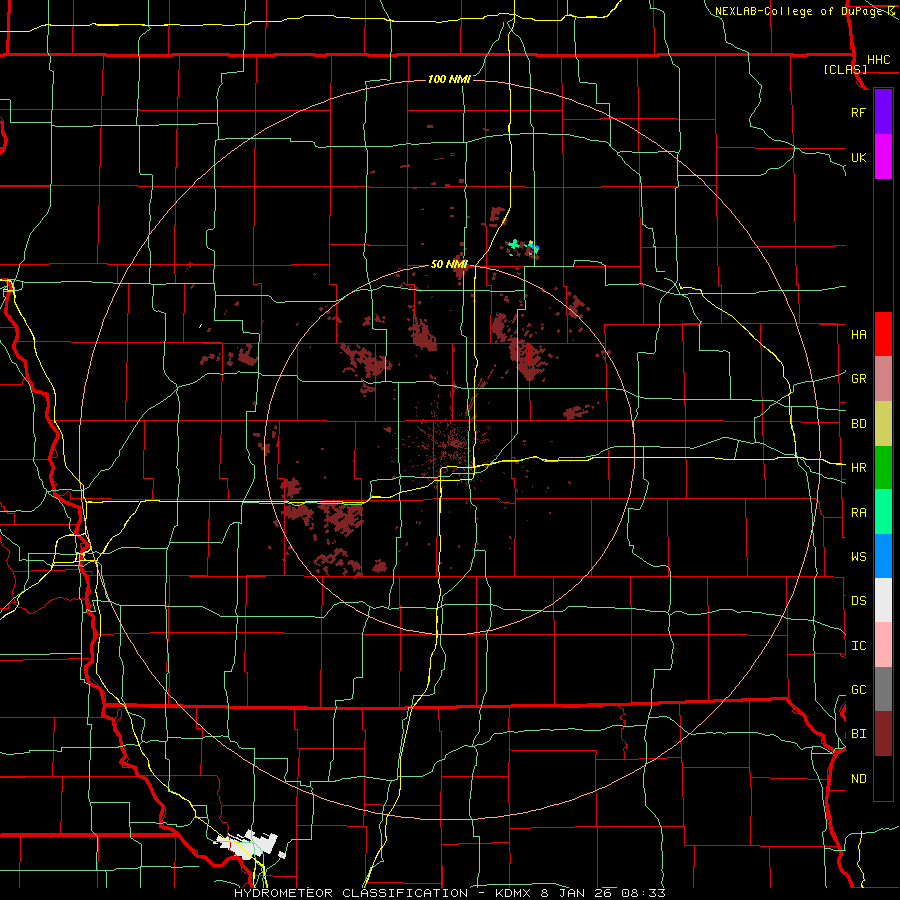Click the '50 NMI' range ring label
900x900 pixels.
click(x=449, y=264)
